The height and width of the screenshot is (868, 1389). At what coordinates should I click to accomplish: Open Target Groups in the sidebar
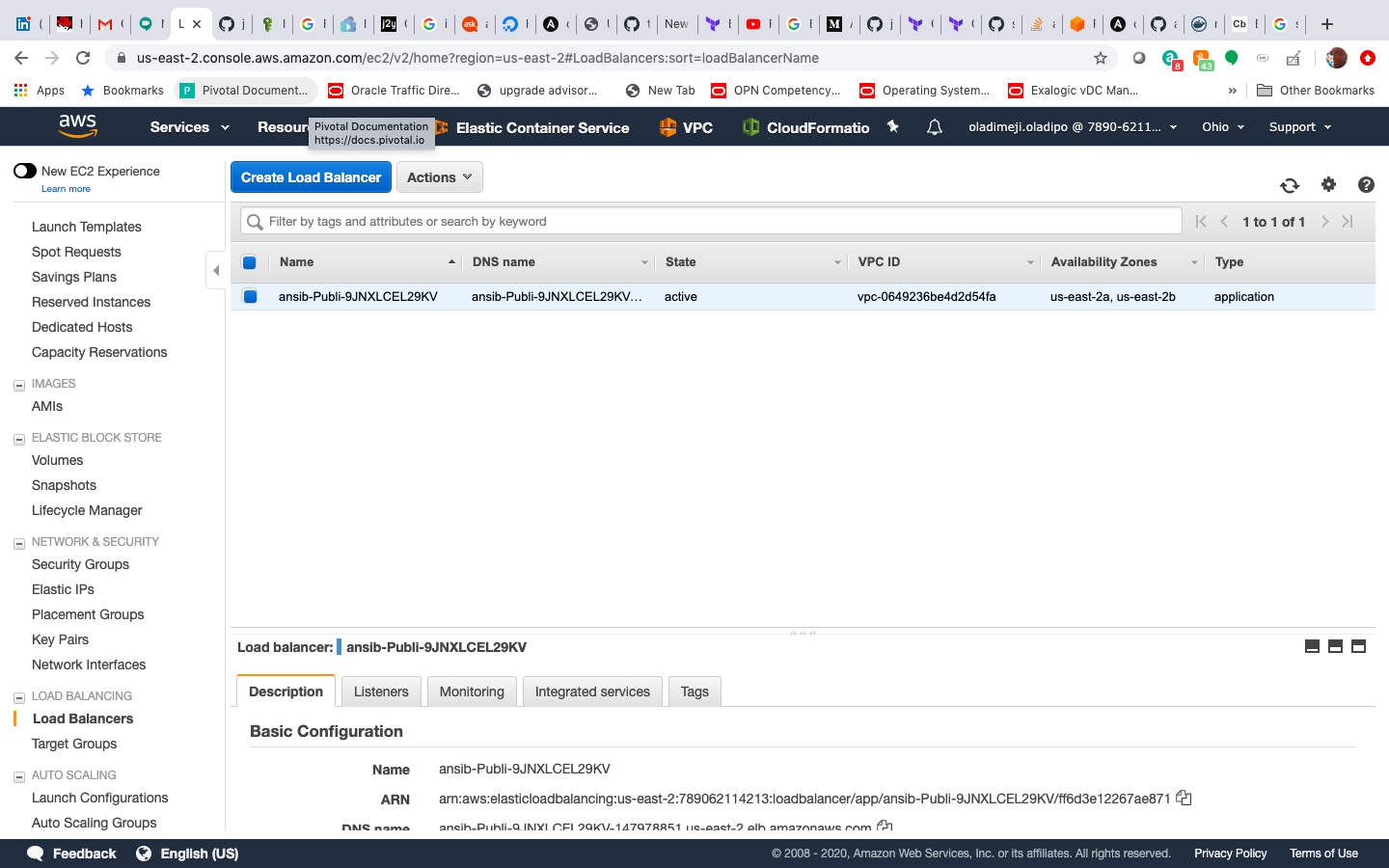point(74,744)
